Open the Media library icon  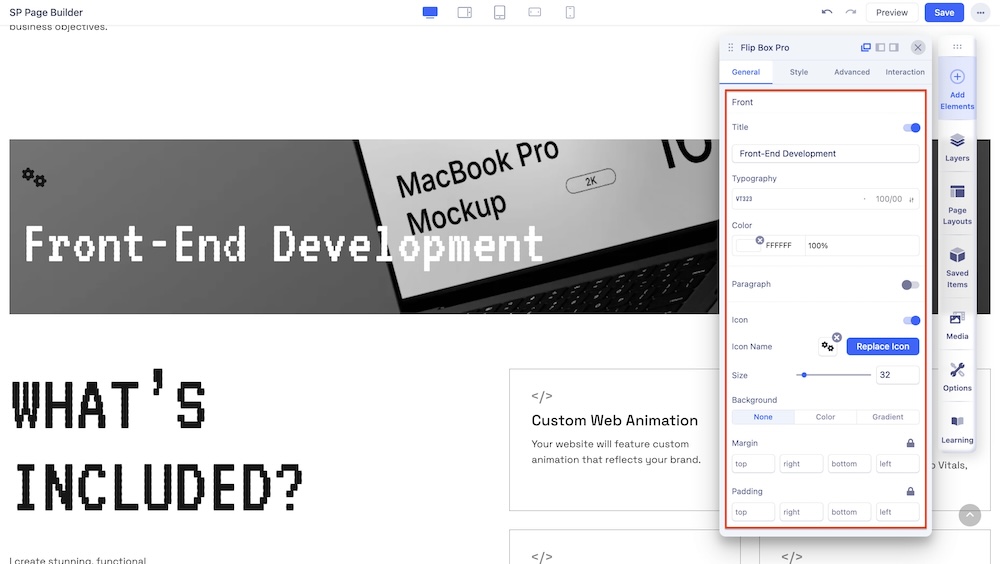[957, 324]
